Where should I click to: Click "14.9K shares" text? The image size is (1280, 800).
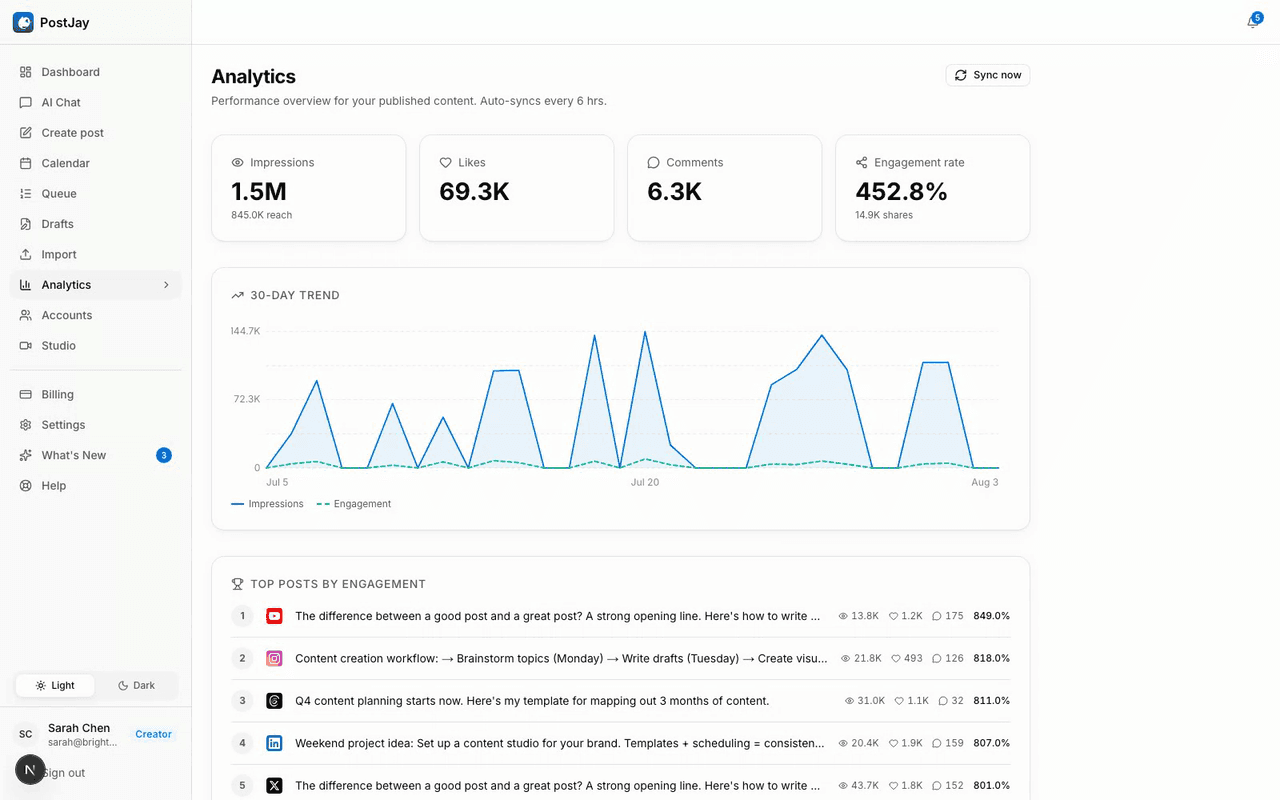click(884, 215)
